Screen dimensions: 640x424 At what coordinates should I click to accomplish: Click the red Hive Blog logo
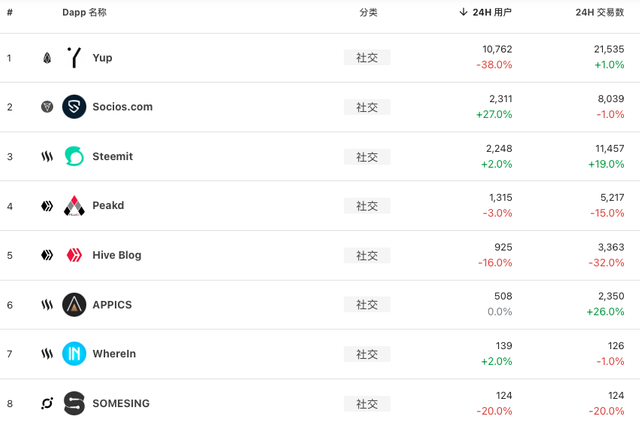pos(74,255)
